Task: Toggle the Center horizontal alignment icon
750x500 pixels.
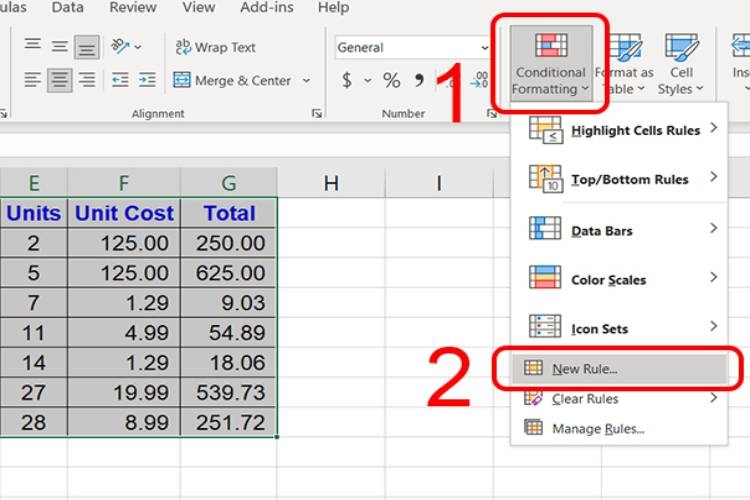Action: click(x=60, y=80)
